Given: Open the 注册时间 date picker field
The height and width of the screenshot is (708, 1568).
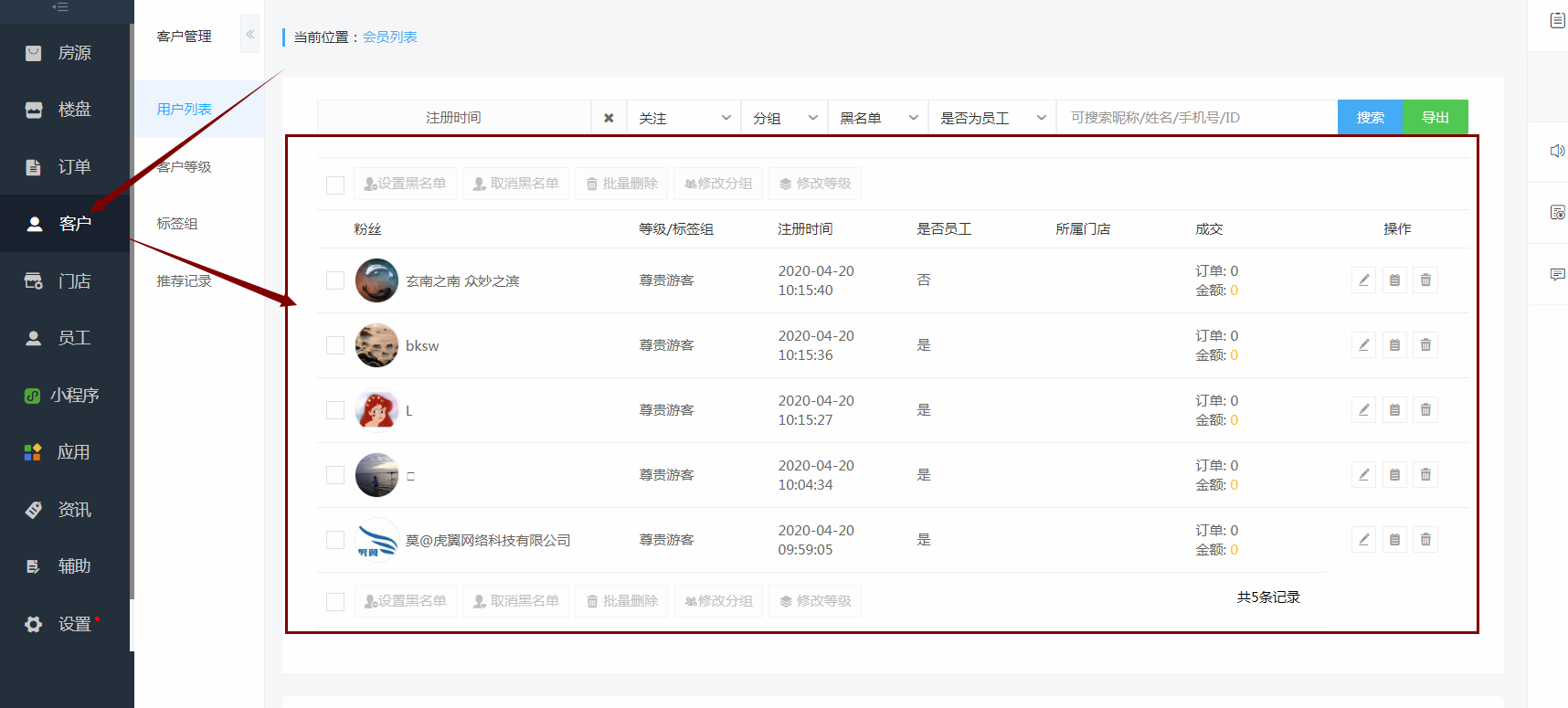Looking at the screenshot, I should [454, 118].
